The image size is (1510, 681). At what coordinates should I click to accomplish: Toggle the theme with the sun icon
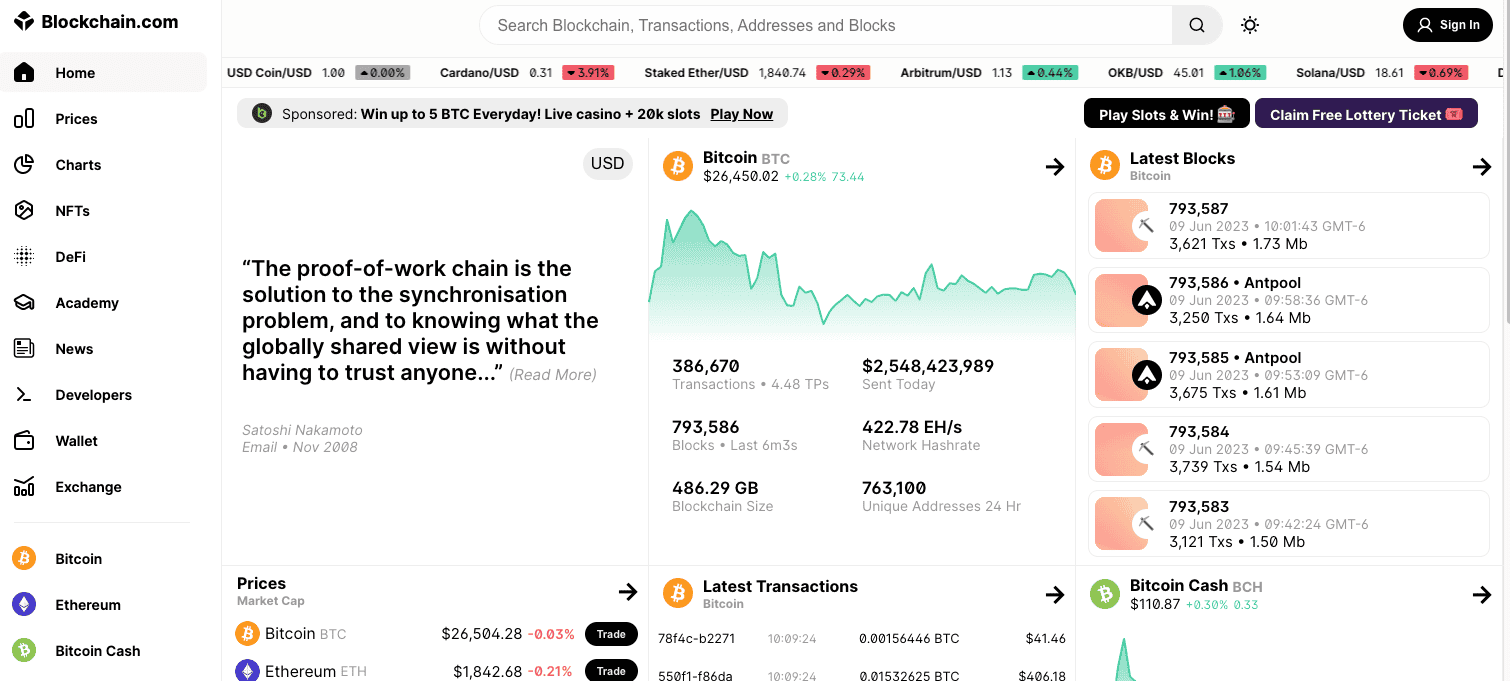coord(1250,24)
